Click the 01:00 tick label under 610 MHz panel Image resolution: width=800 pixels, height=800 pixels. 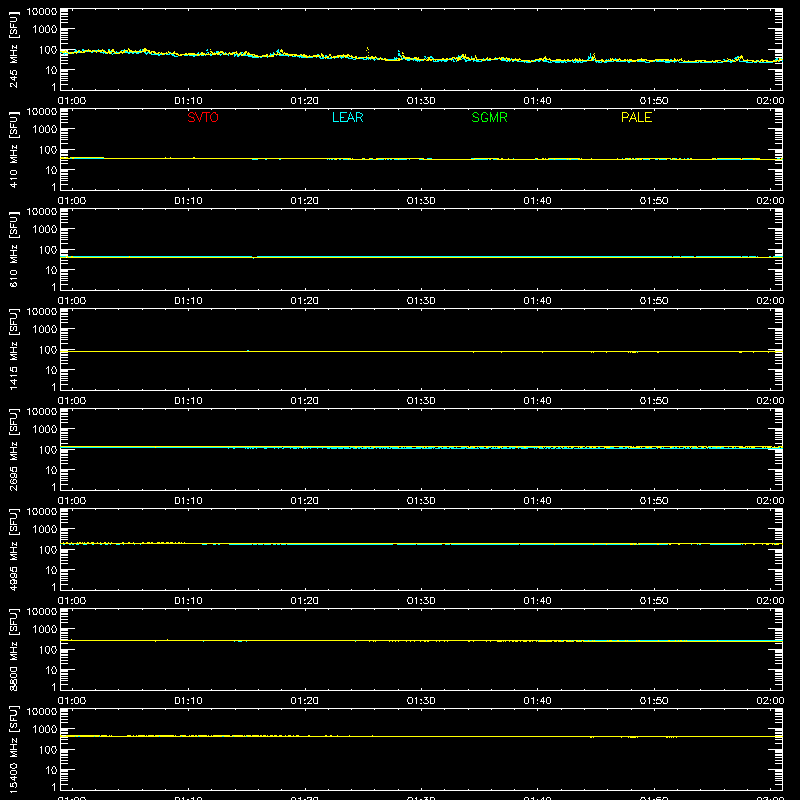[72, 301]
